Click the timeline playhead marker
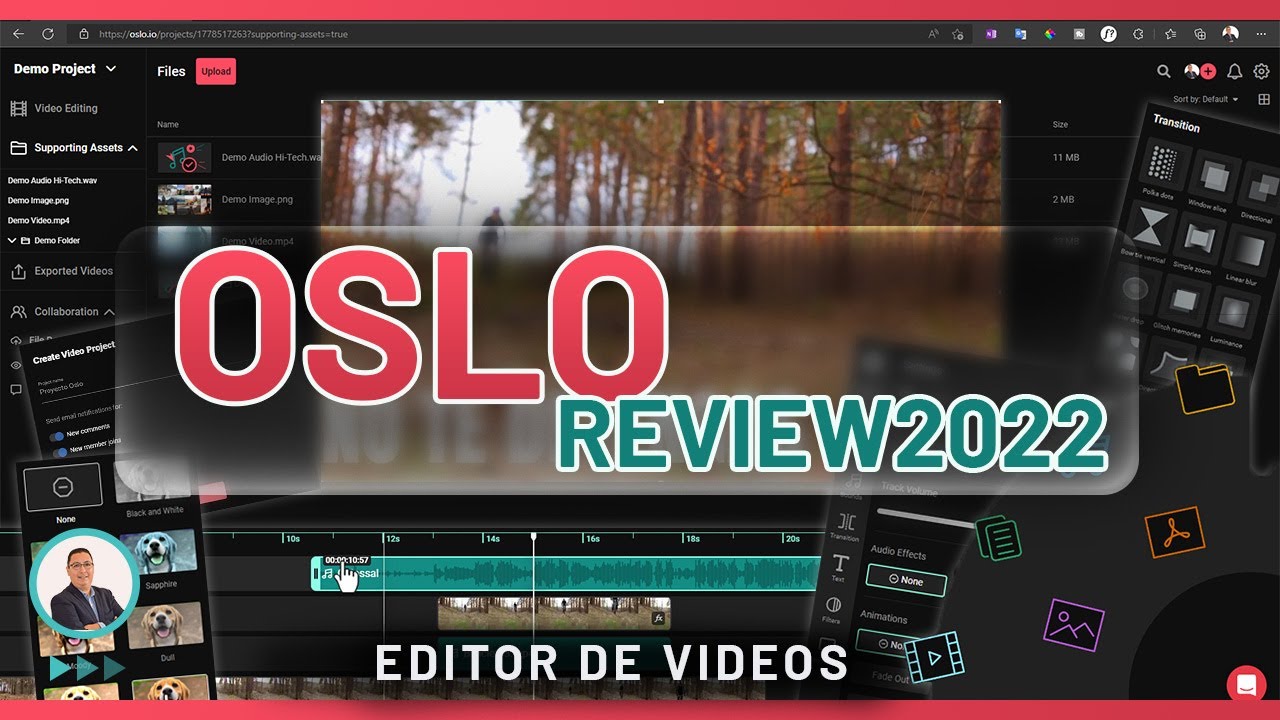1280x720 pixels. [533, 537]
